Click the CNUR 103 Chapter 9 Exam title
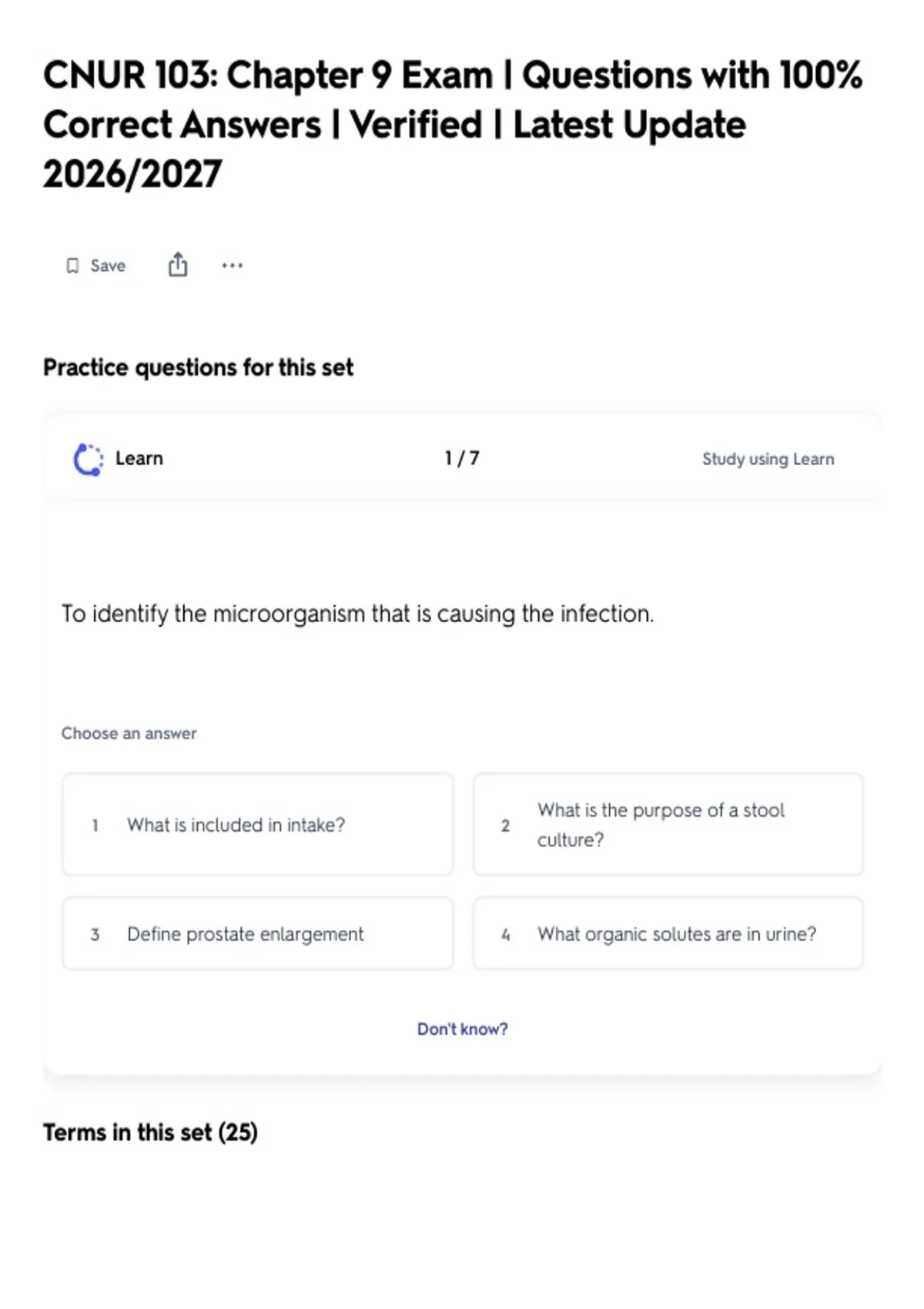The image size is (924, 1309). (x=453, y=125)
